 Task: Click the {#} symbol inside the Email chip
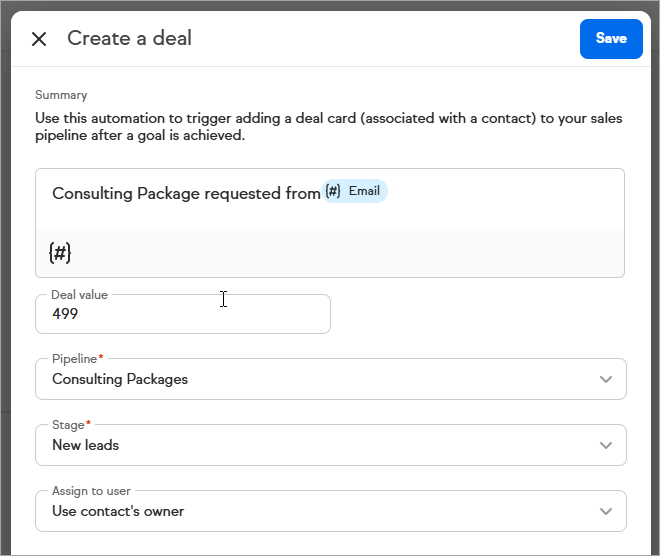pos(334,192)
